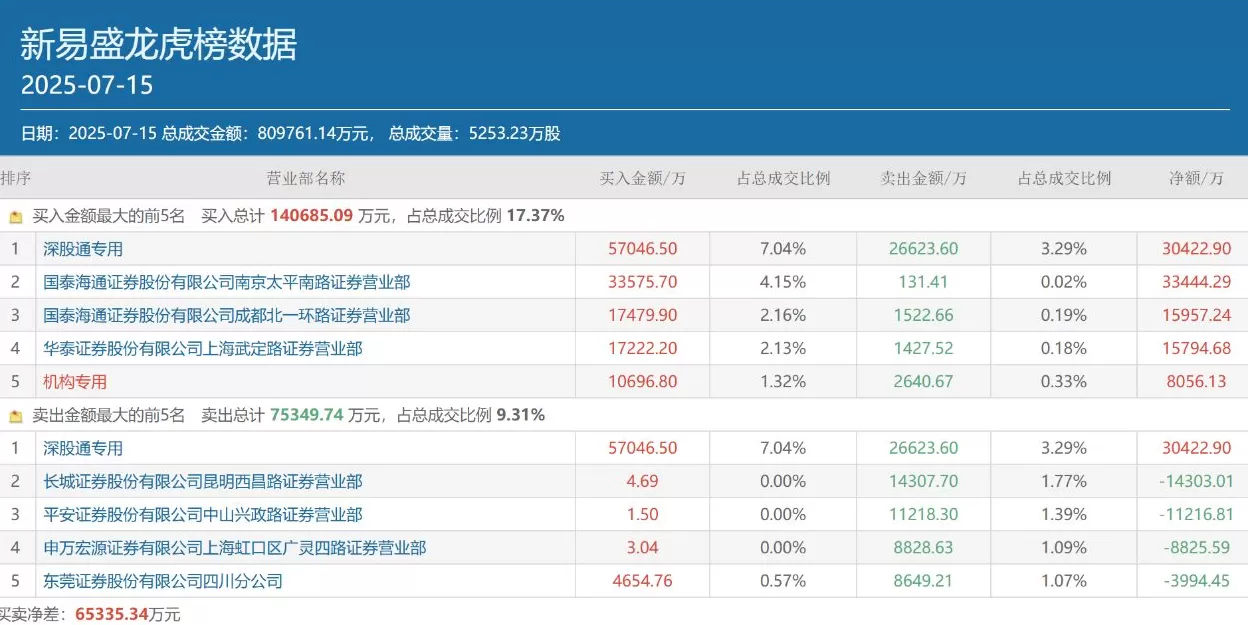Open 华泰证券上海武定路证券营业部 link
Image resolution: width=1248 pixels, height=625 pixels.
click(x=203, y=348)
